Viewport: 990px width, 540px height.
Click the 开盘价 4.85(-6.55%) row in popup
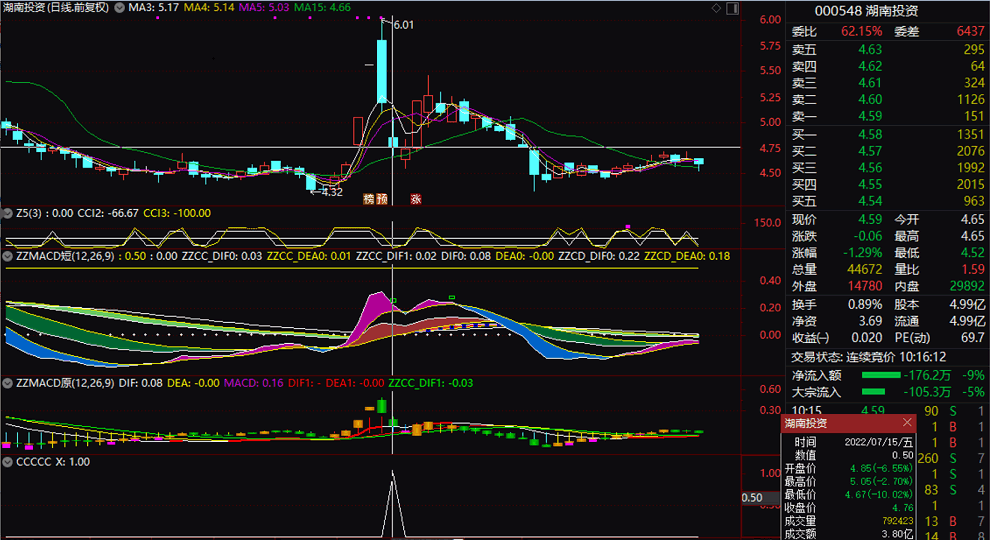(x=849, y=469)
